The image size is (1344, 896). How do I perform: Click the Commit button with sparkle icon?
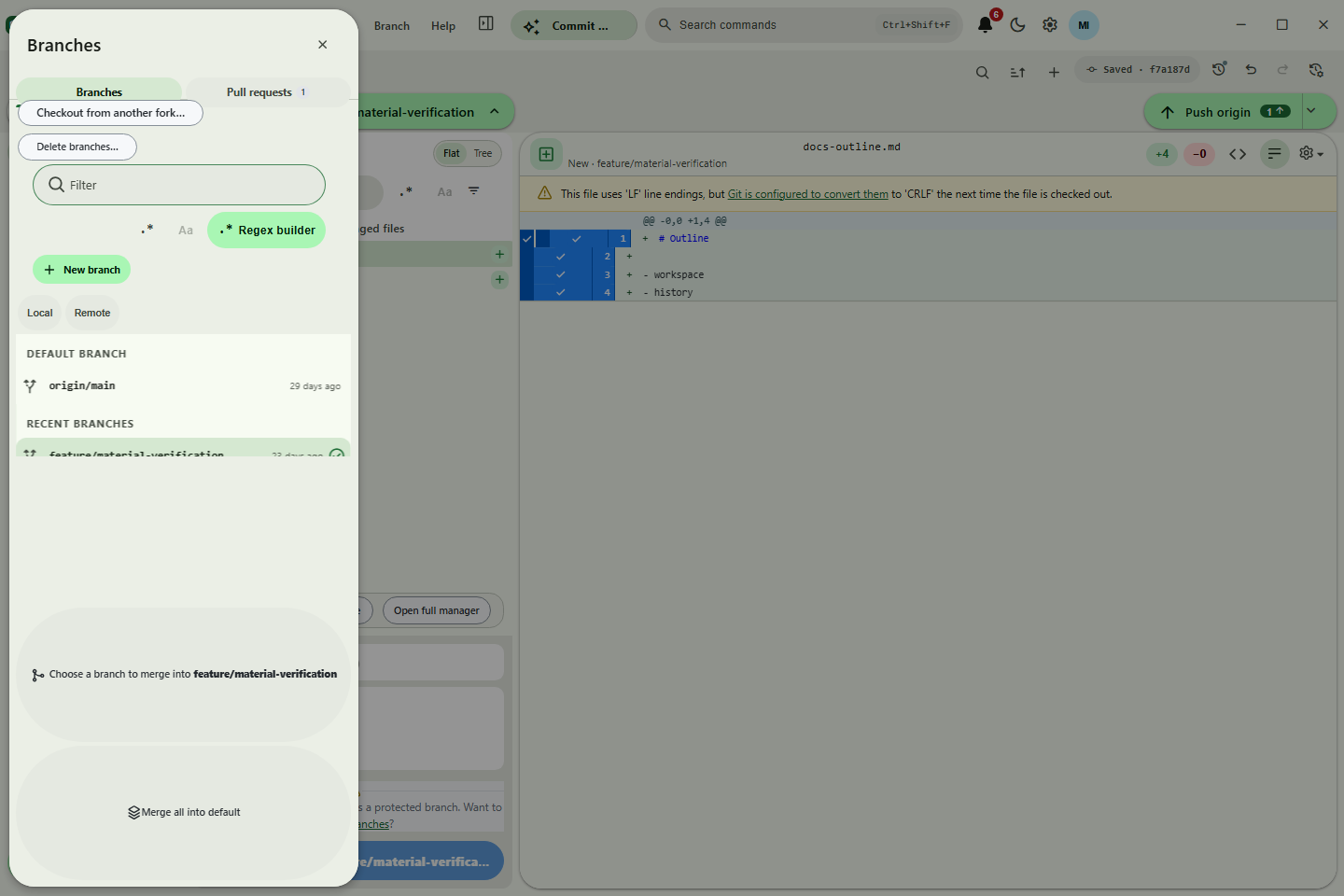click(573, 25)
